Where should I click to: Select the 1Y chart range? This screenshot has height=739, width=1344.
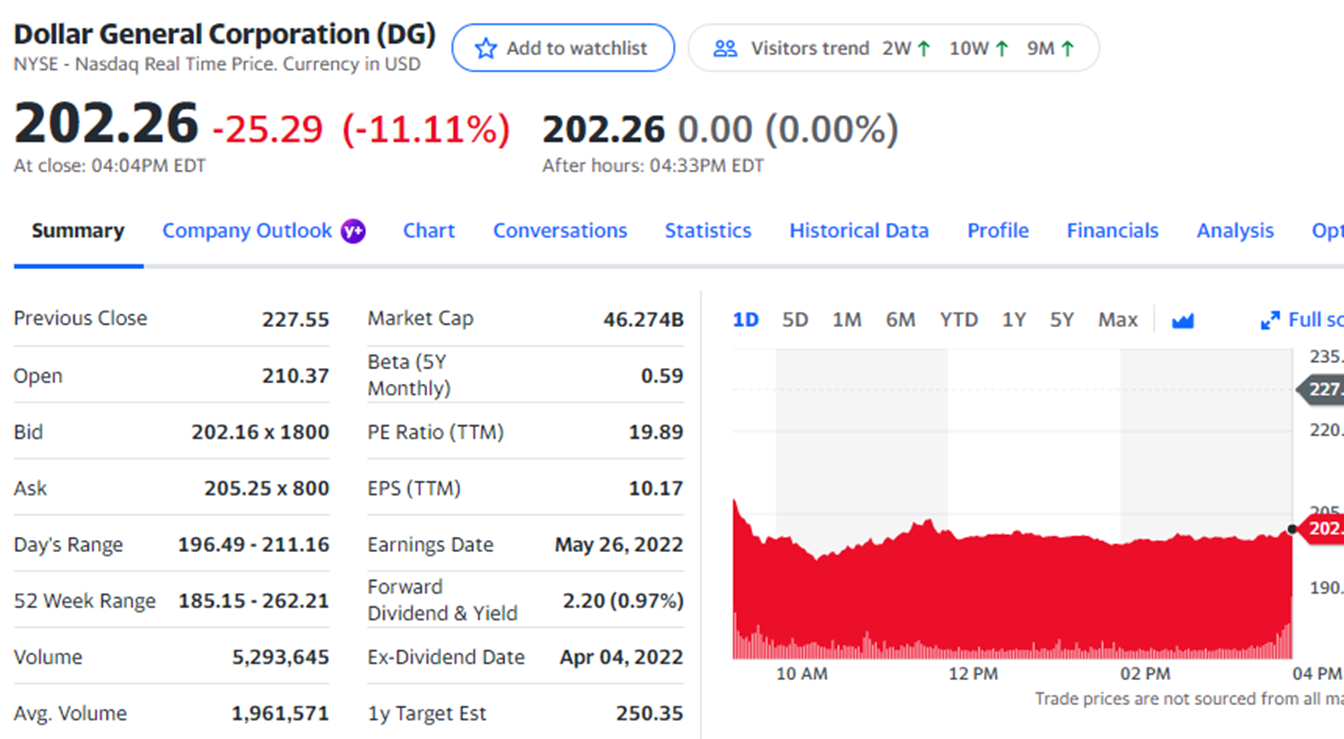point(1014,320)
